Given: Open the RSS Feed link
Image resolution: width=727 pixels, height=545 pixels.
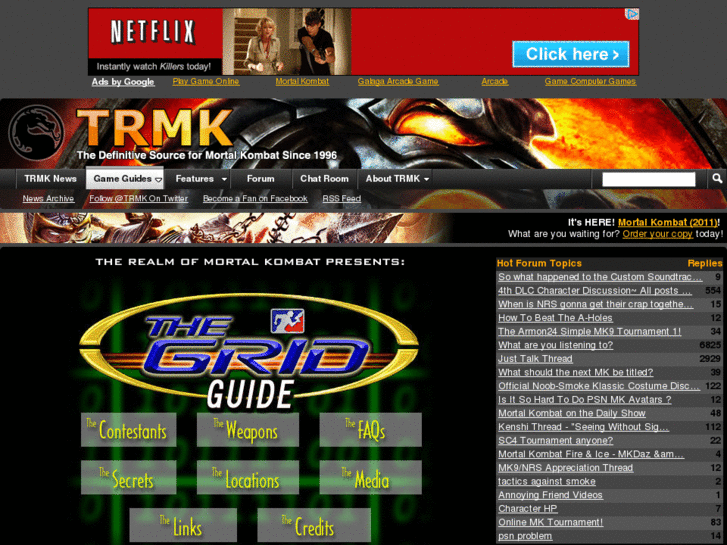Looking at the screenshot, I should 342,199.
